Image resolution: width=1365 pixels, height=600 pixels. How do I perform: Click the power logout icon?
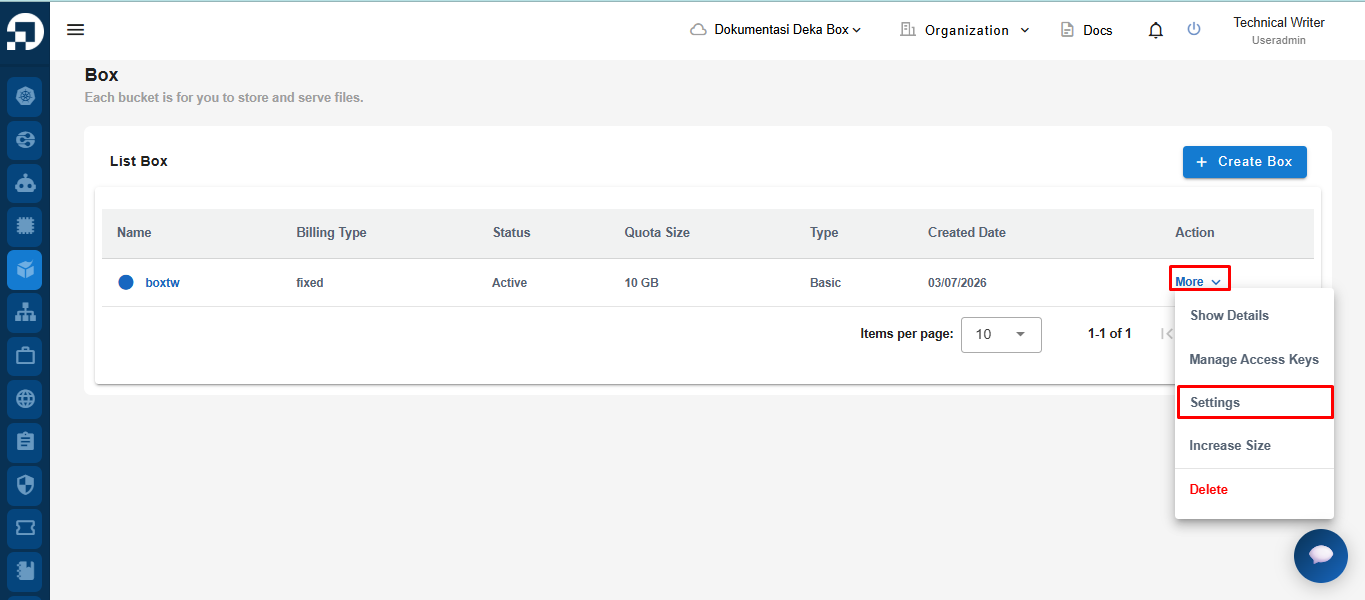click(1194, 29)
